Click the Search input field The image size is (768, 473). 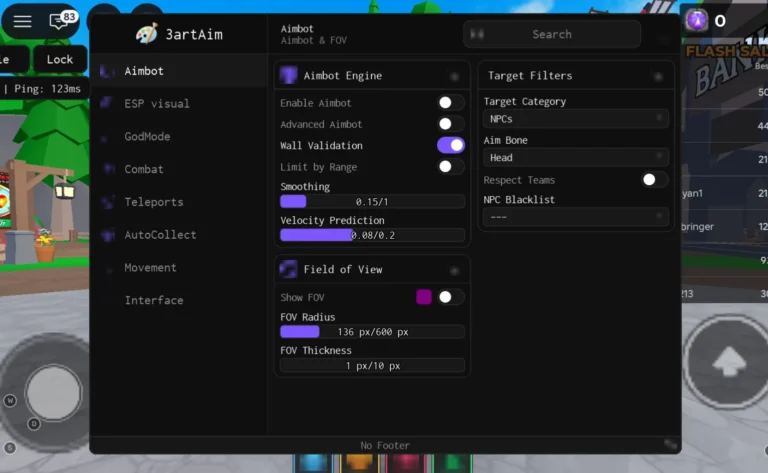(552, 34)
